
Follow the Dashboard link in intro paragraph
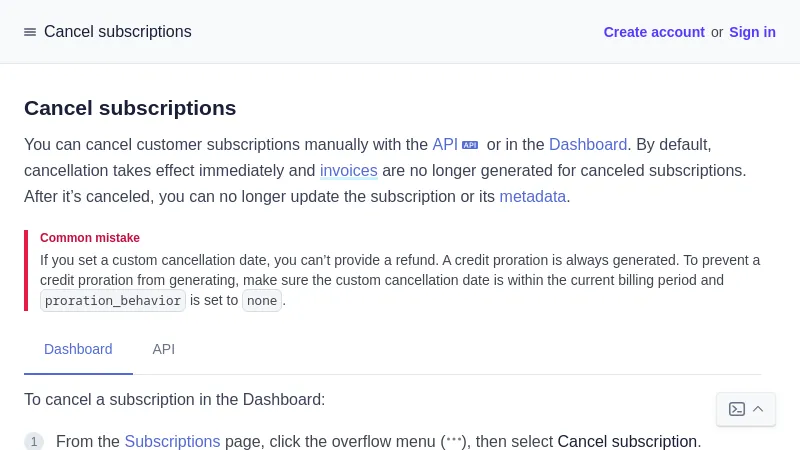click(x=587, y=144)
